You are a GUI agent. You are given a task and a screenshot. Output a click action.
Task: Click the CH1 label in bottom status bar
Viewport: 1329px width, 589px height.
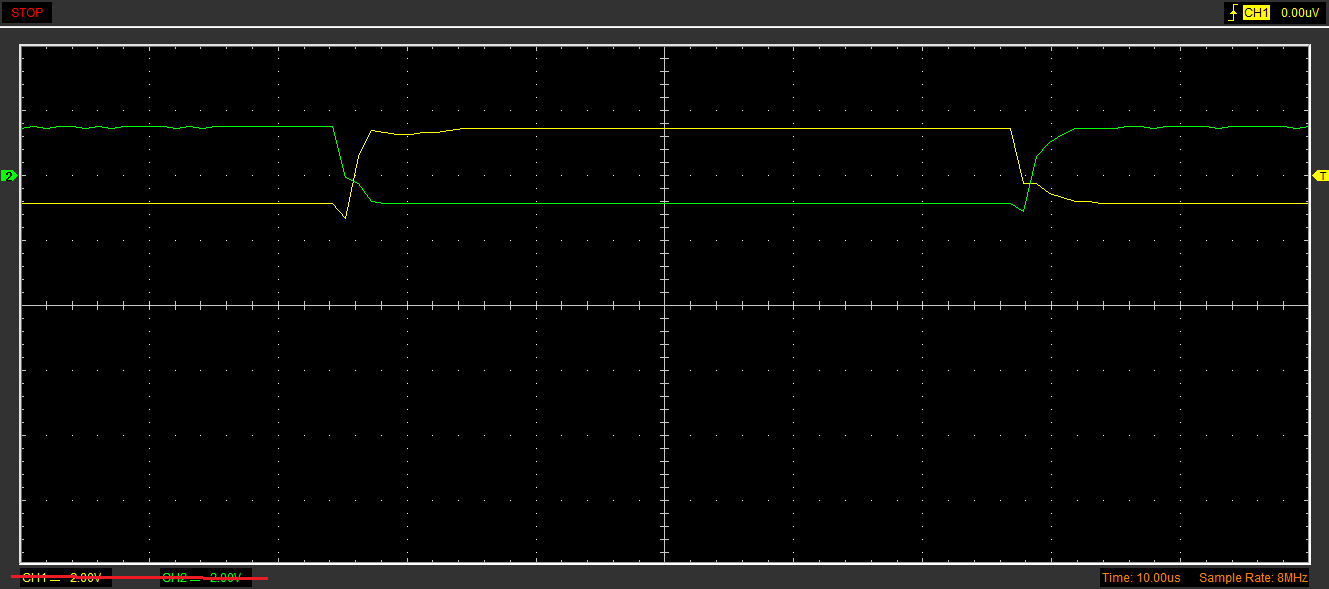pos(33,578)
